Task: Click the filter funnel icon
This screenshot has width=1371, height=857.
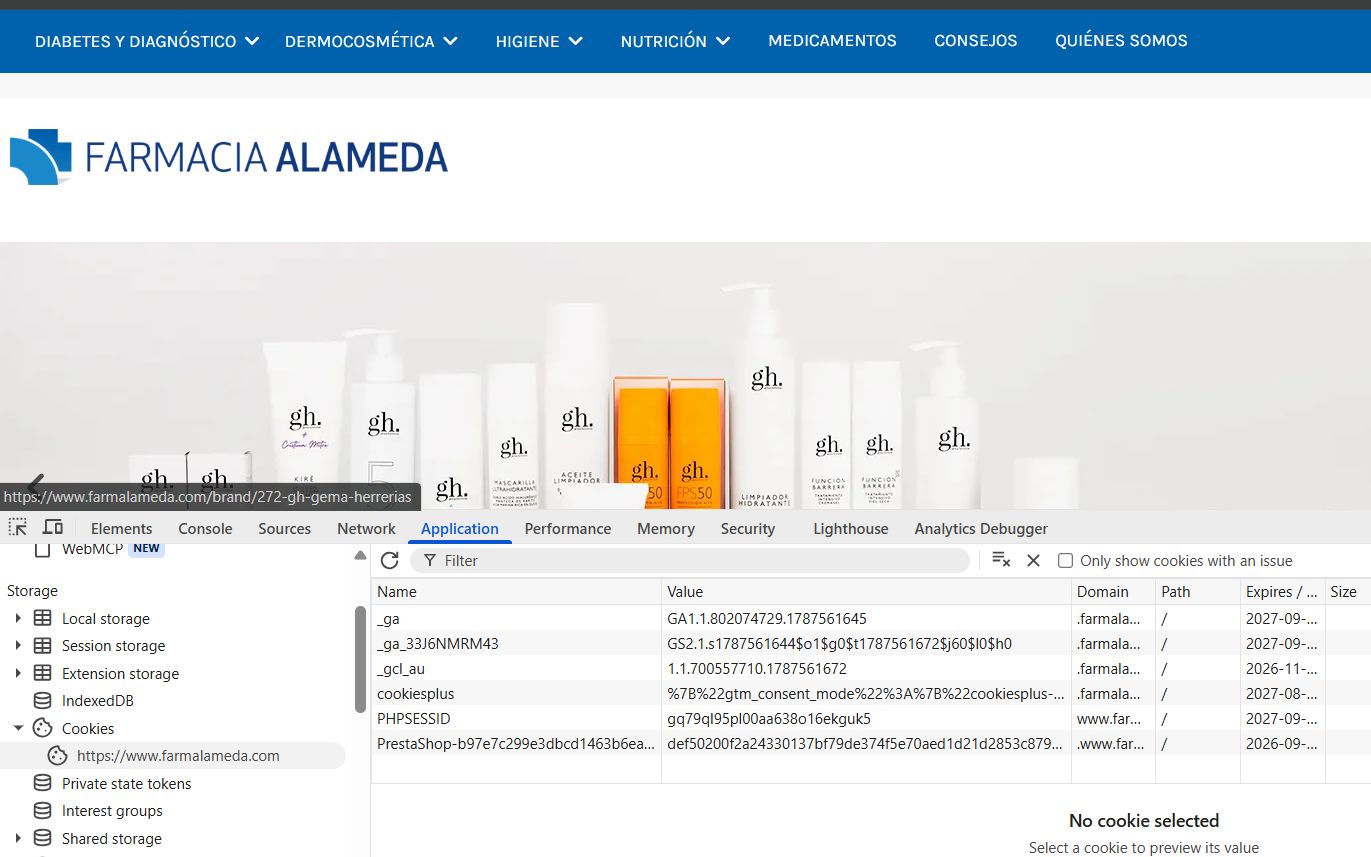Action: point(430,561)
